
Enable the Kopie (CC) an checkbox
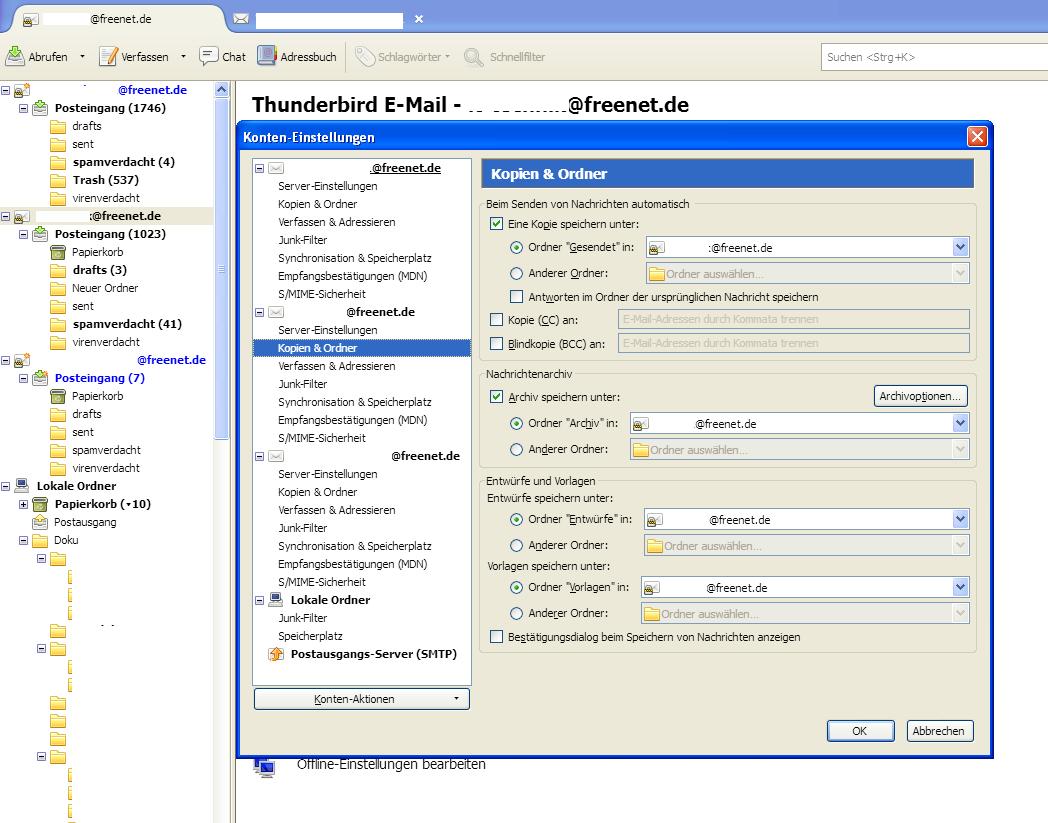496,320
